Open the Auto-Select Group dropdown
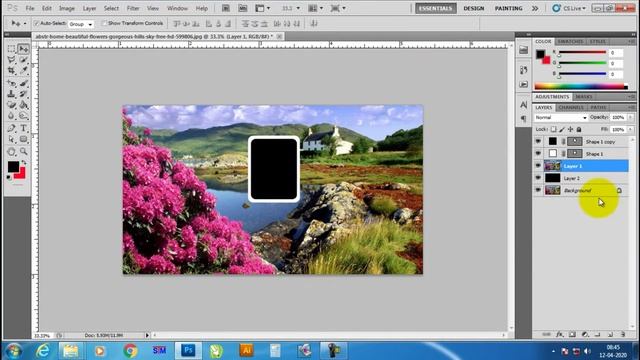 (x=81, y=24)
